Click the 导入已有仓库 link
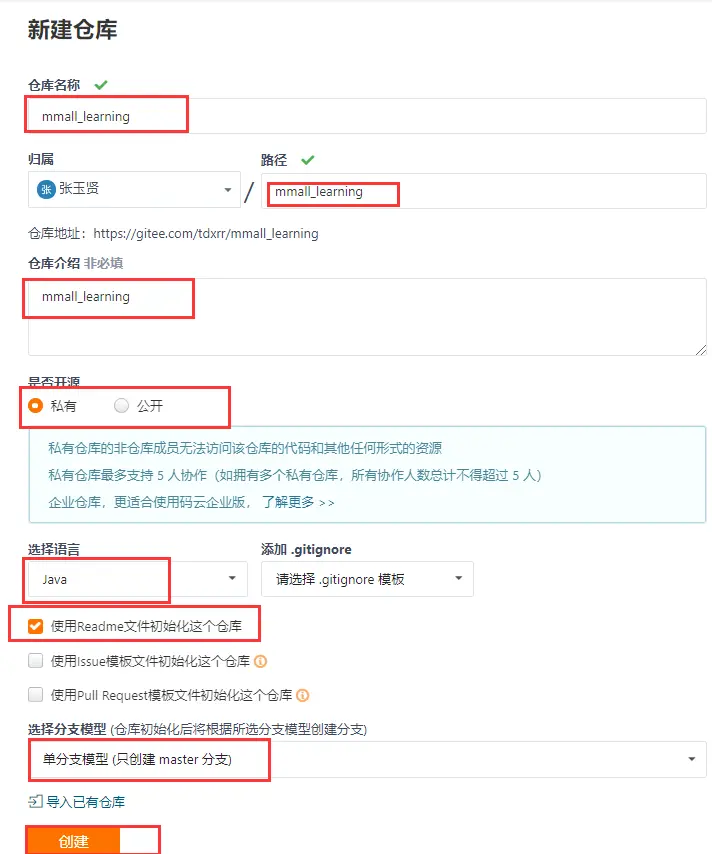Viewport: 712px width, 854px height. pos(86,802)
